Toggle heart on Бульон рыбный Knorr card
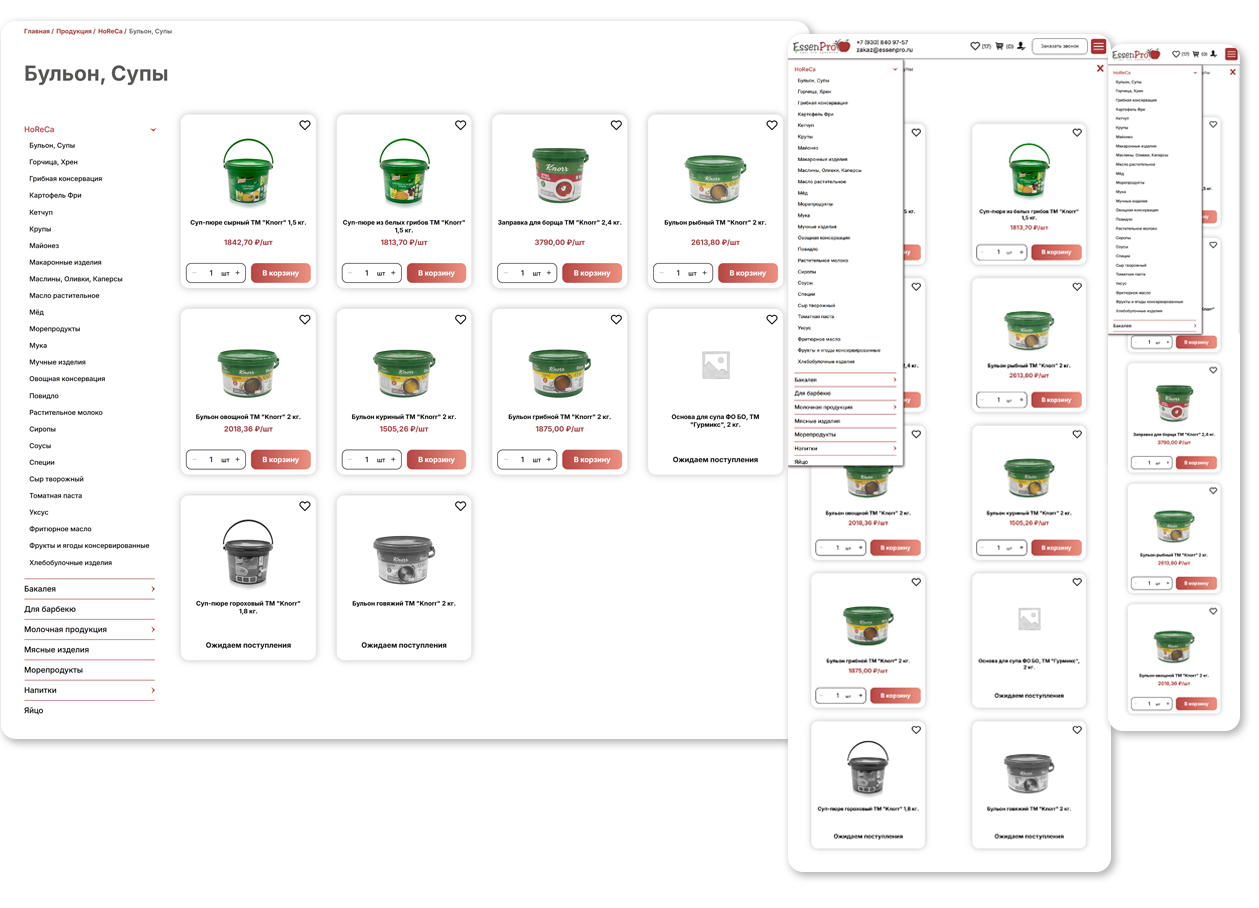The height and width of the screenshot is (908, 1259). coord(772,125)
